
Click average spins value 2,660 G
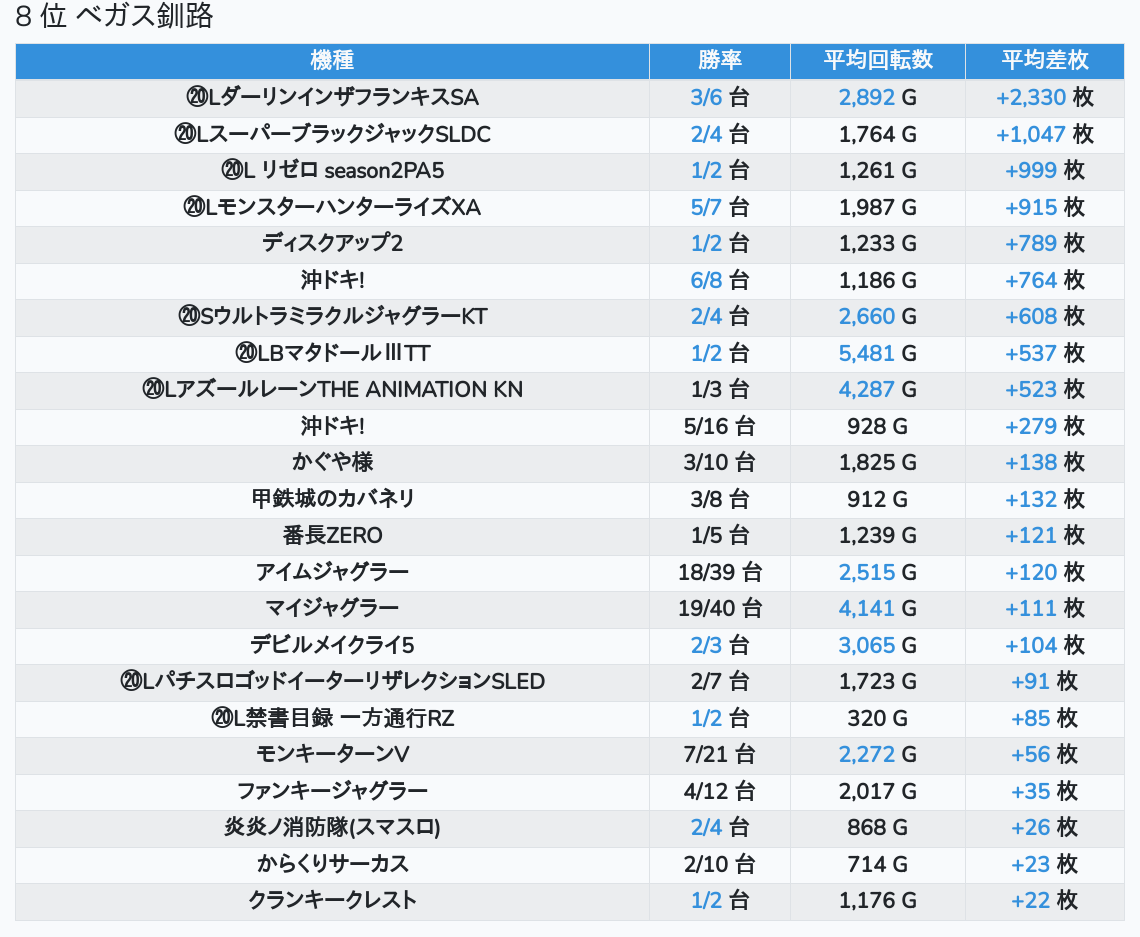tap(878, 316)
